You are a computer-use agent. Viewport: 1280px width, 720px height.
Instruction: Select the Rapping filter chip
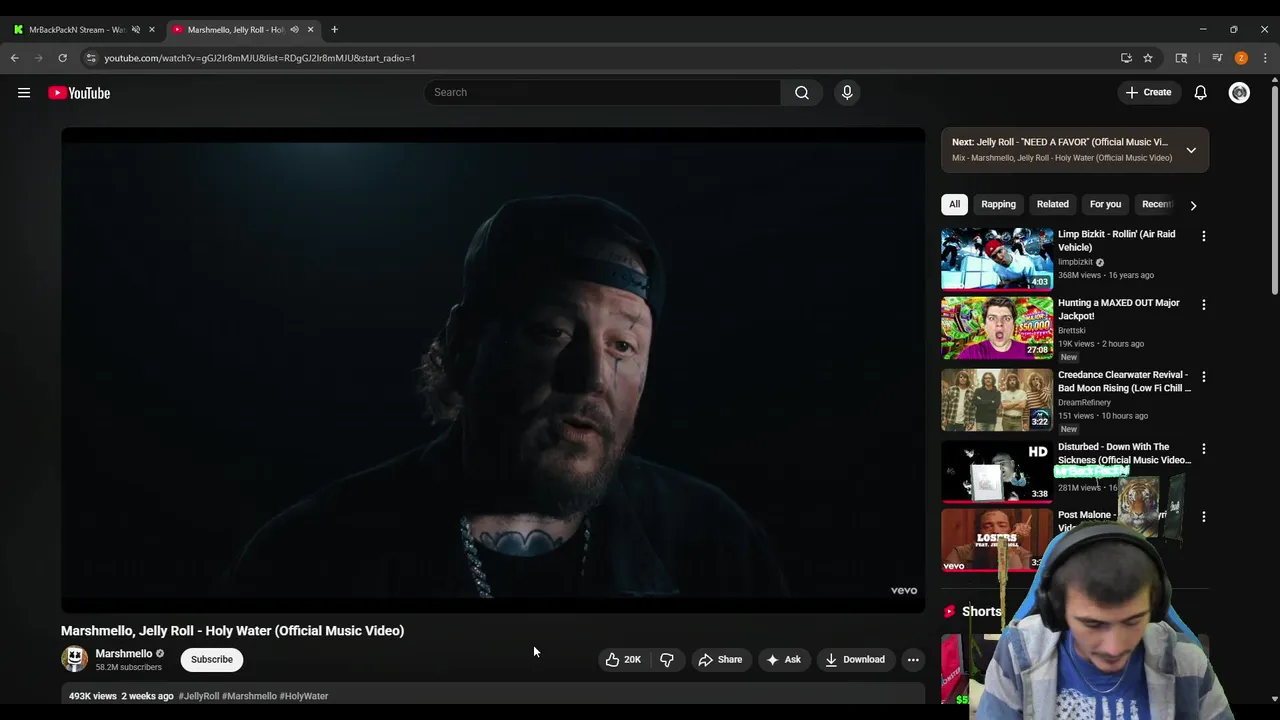(x=998, y=204)
